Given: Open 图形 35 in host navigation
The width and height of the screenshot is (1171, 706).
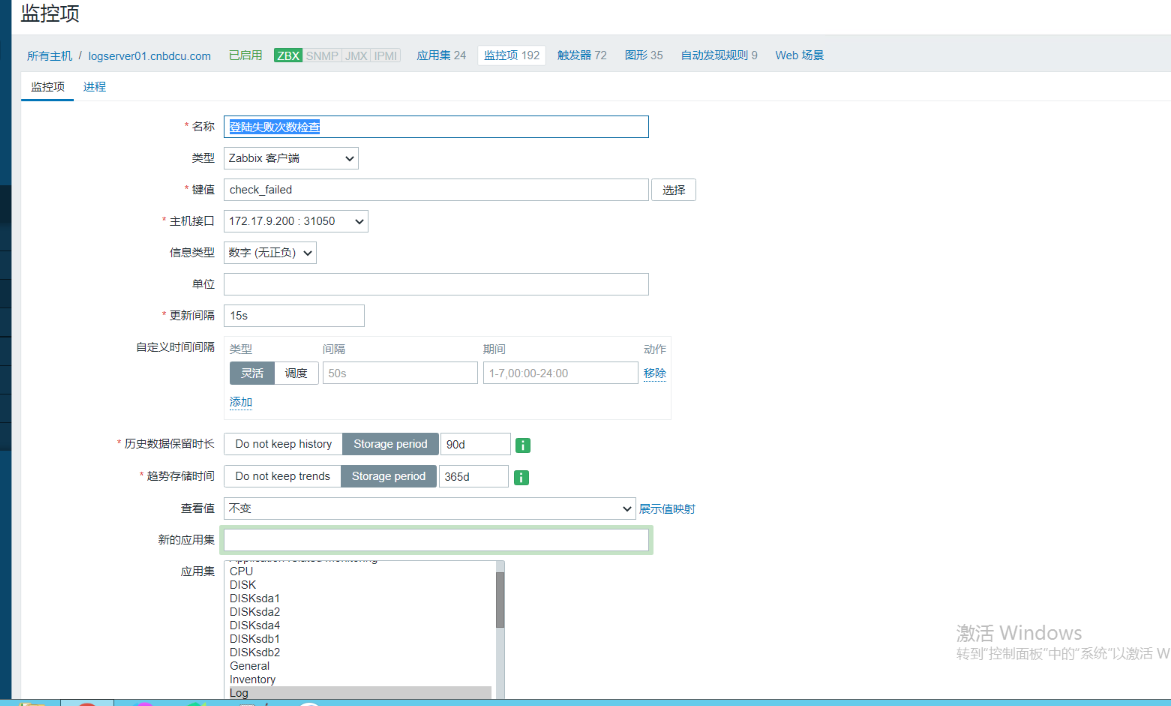Looking at the screenshot, I should 644,55.
